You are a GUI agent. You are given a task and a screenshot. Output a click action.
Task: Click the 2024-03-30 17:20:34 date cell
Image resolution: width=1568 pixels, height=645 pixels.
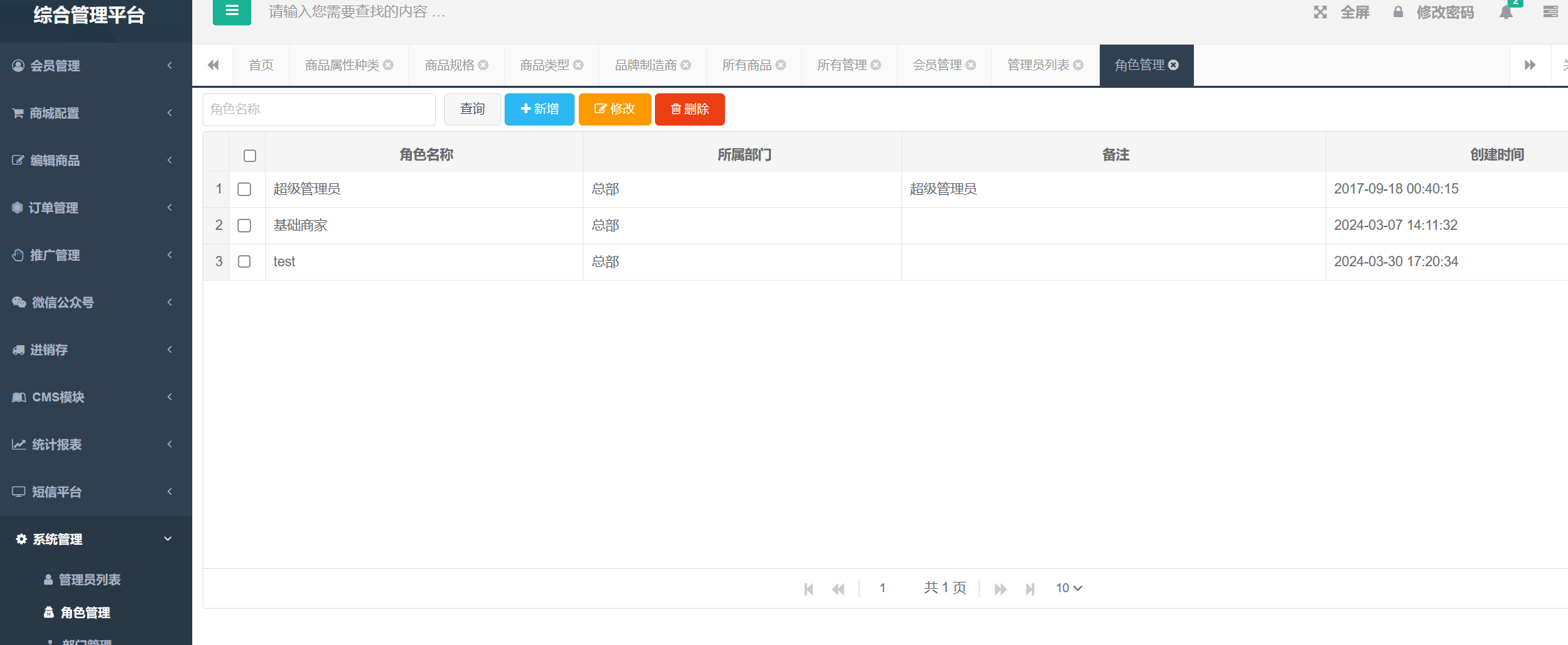[1396, 261]
